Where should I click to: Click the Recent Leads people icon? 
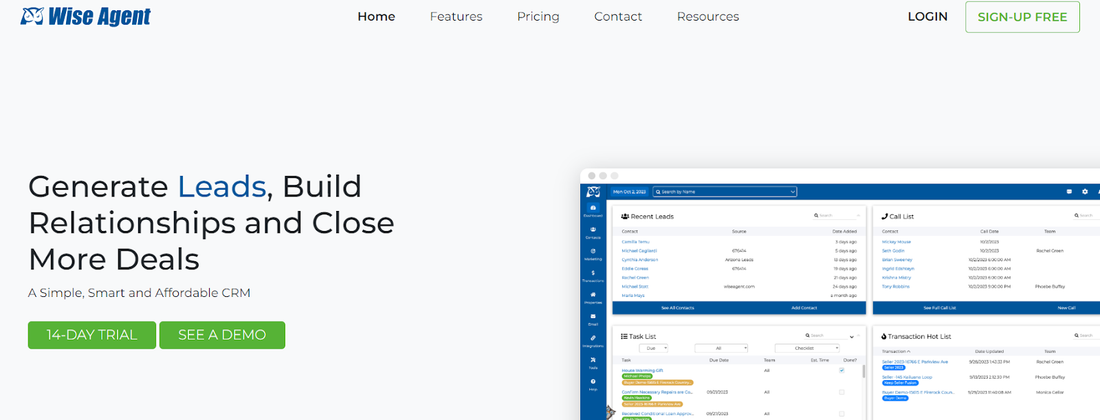pos(625,217)
